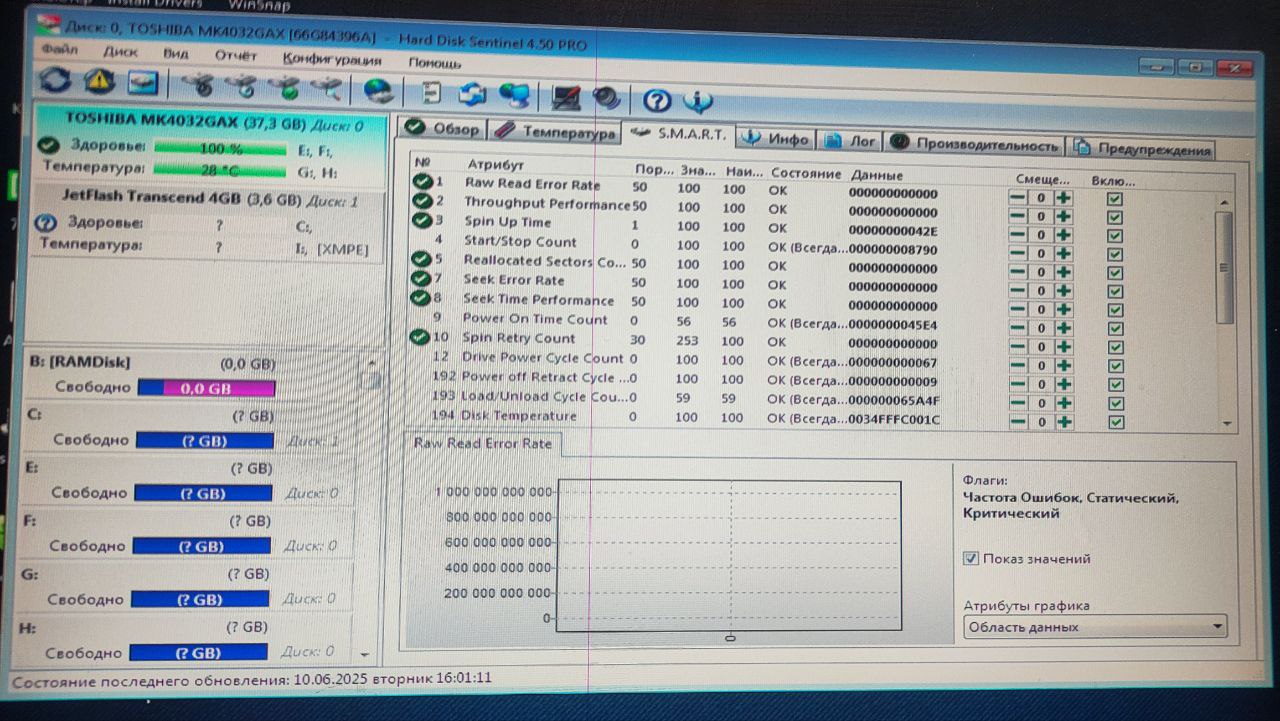Click the blue refresh arrows toolbar icon
1280x721 pixels.
coord(55,82)
